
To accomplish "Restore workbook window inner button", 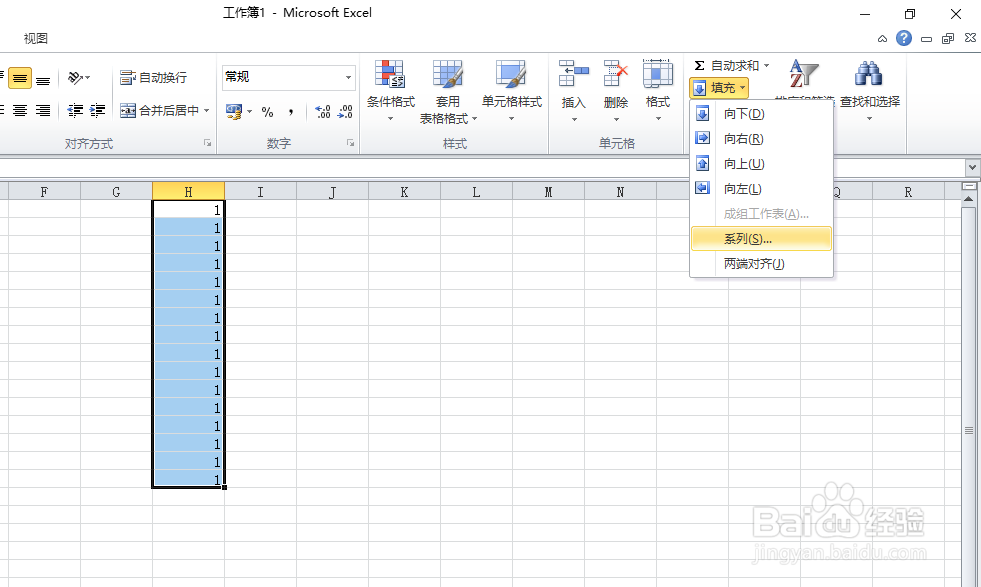I will (948, 39).
